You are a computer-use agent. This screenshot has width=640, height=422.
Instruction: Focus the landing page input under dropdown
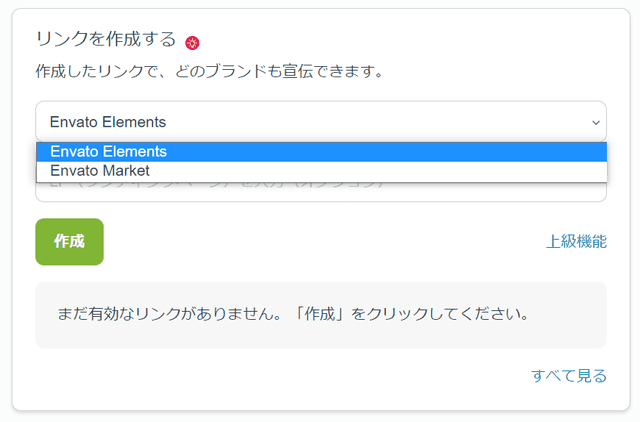pyautogui.click(x=321, y=192)
